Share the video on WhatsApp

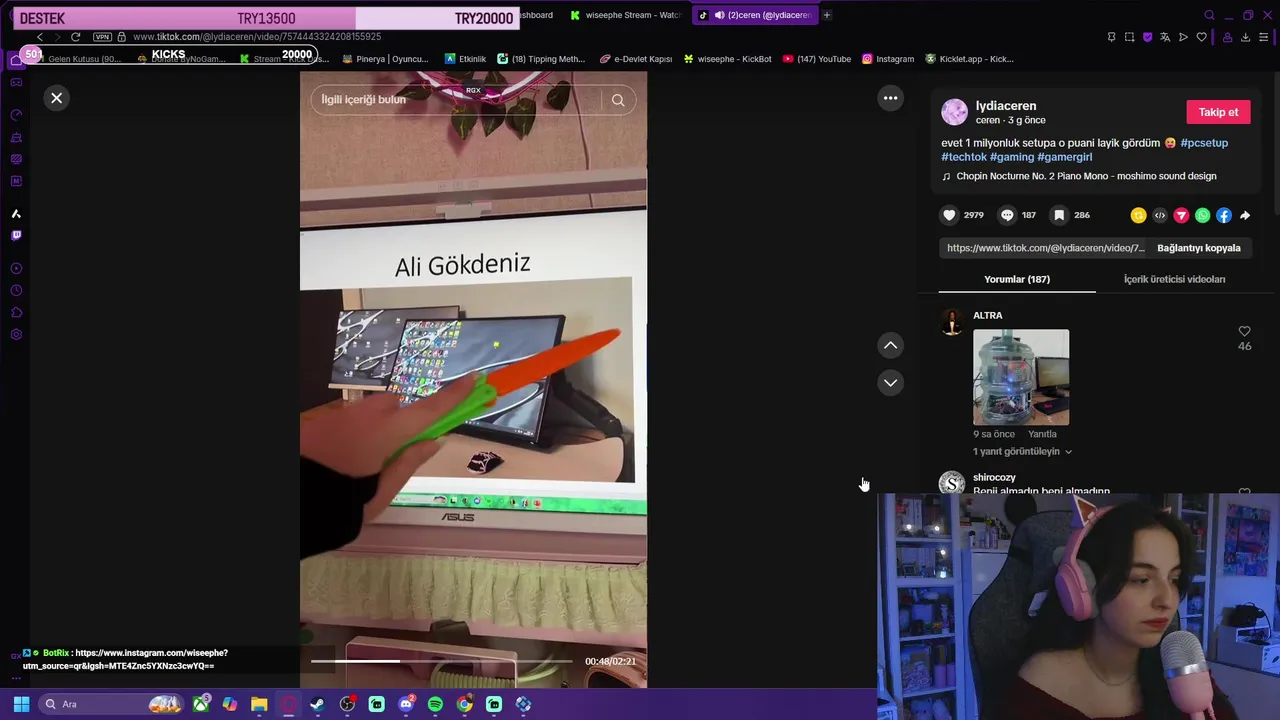(x=1202, y=215)
